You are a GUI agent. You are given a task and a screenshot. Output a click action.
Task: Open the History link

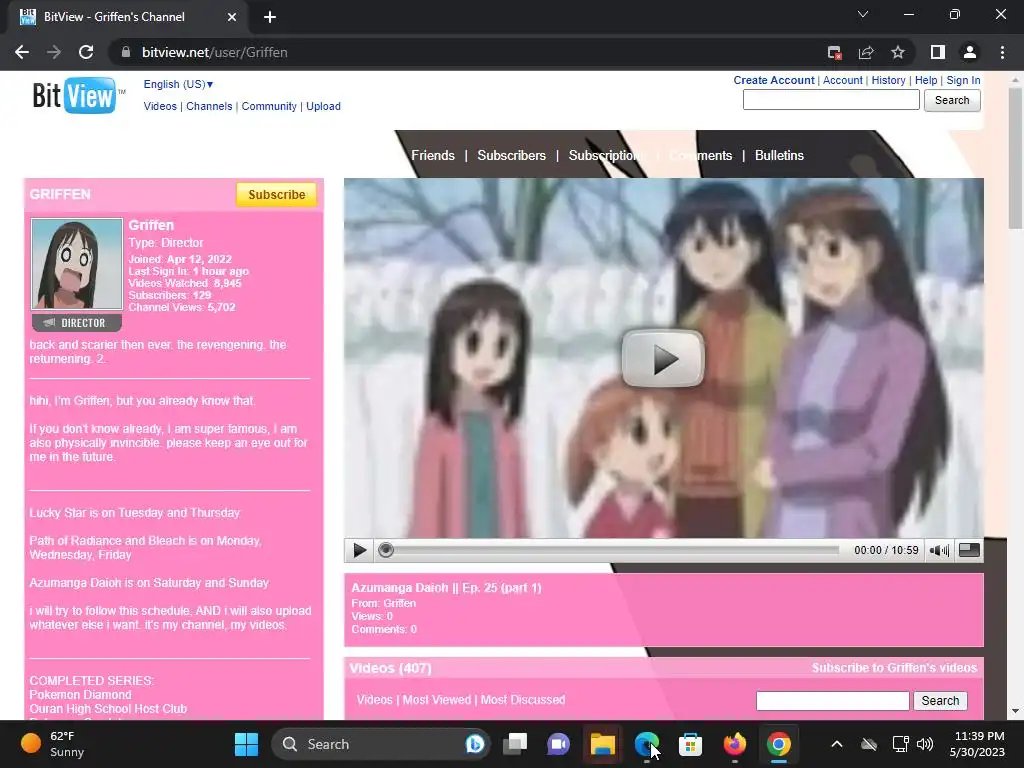pyautogui.click(x=888, y=80)
